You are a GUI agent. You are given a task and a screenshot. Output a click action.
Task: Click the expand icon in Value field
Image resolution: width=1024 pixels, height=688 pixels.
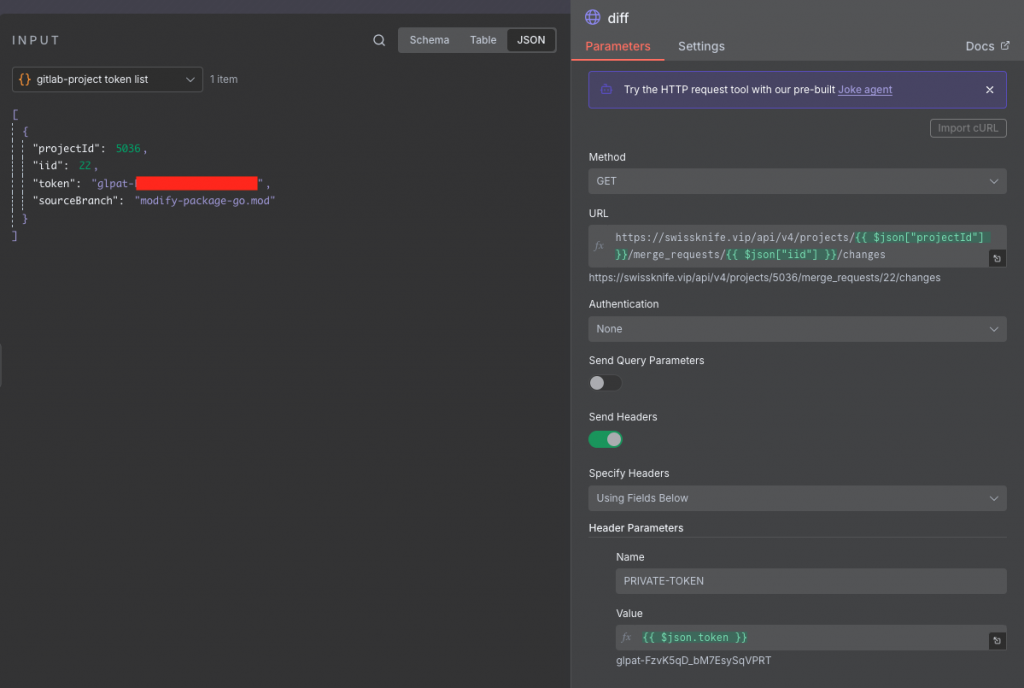coord(997,640)
